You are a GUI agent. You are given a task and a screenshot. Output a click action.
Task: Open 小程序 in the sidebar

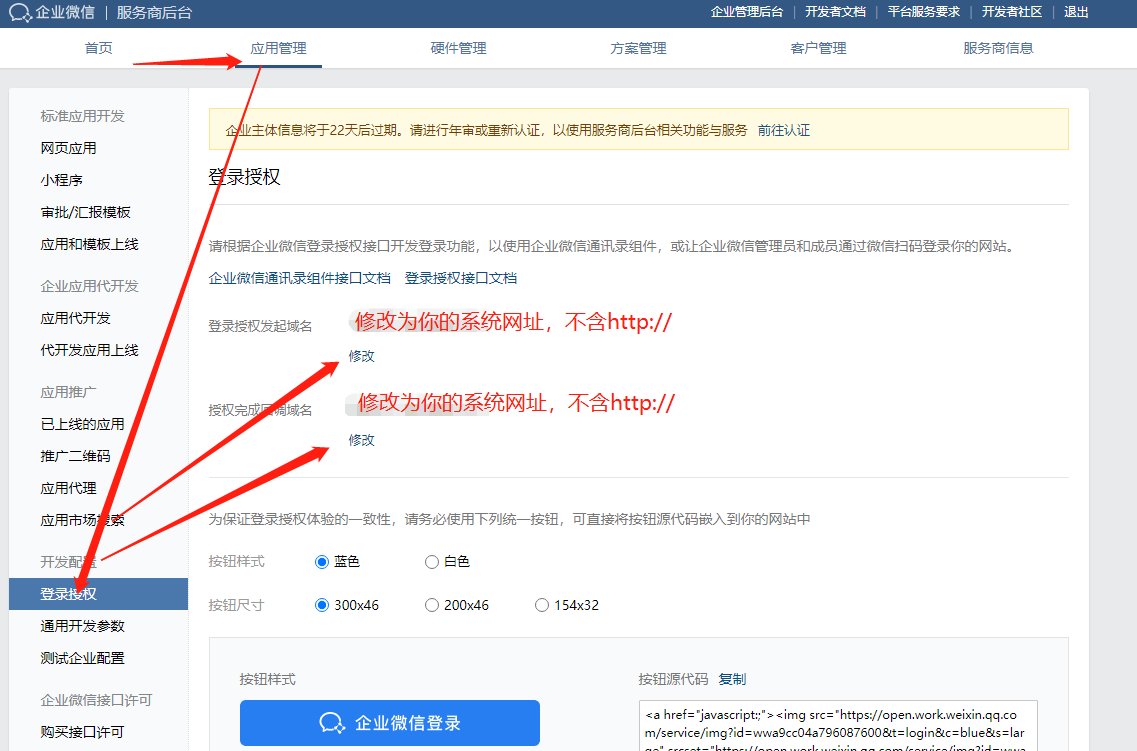62,181
